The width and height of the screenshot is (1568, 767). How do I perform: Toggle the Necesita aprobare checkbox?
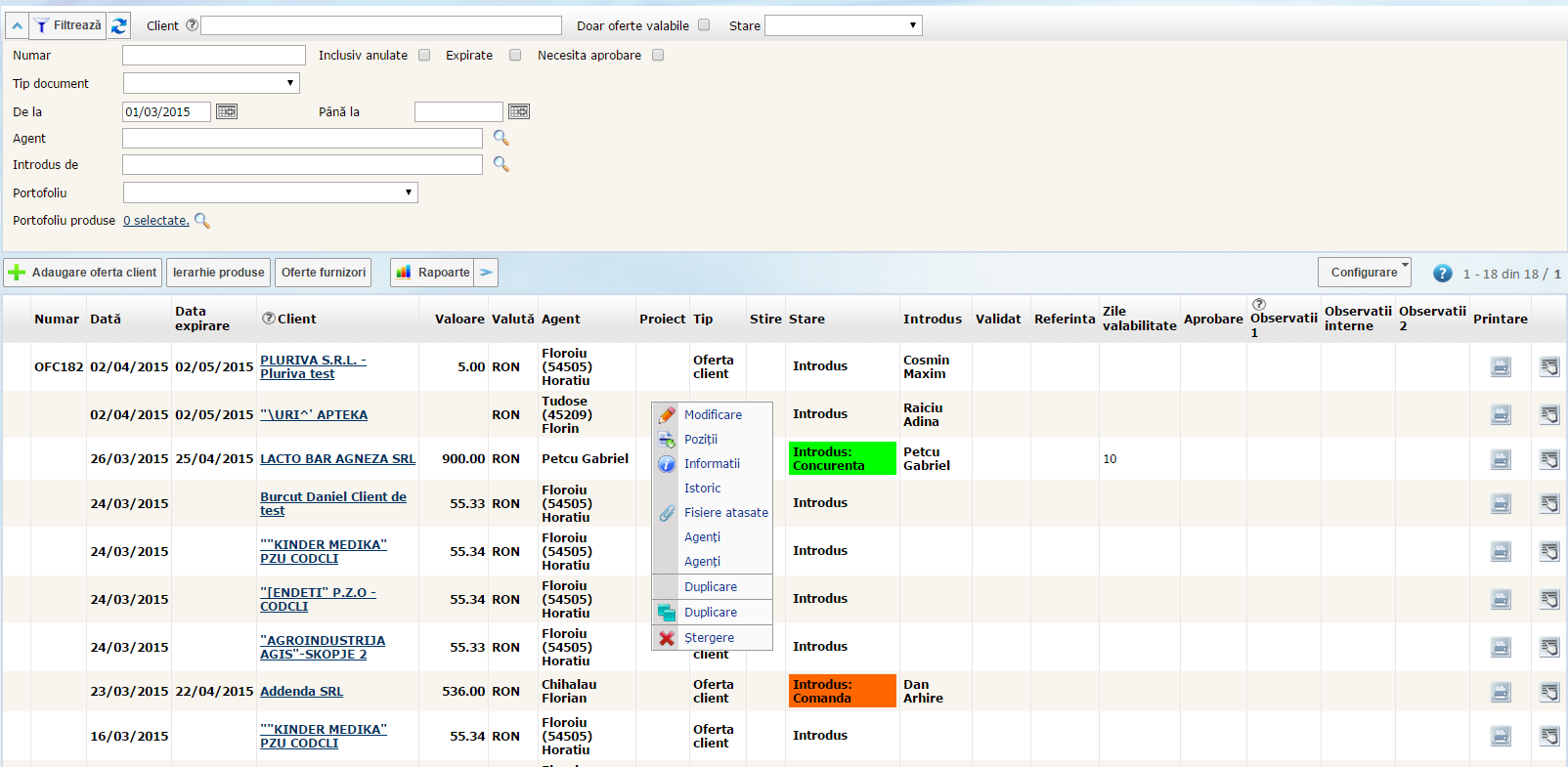pos(658,56)
